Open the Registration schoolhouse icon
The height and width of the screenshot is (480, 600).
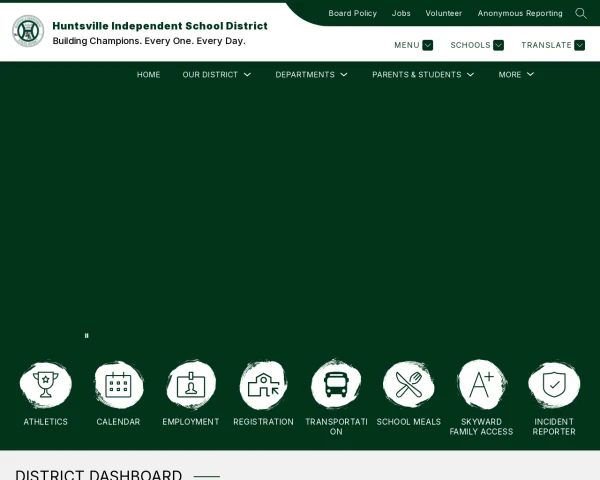tap(264, 385)
